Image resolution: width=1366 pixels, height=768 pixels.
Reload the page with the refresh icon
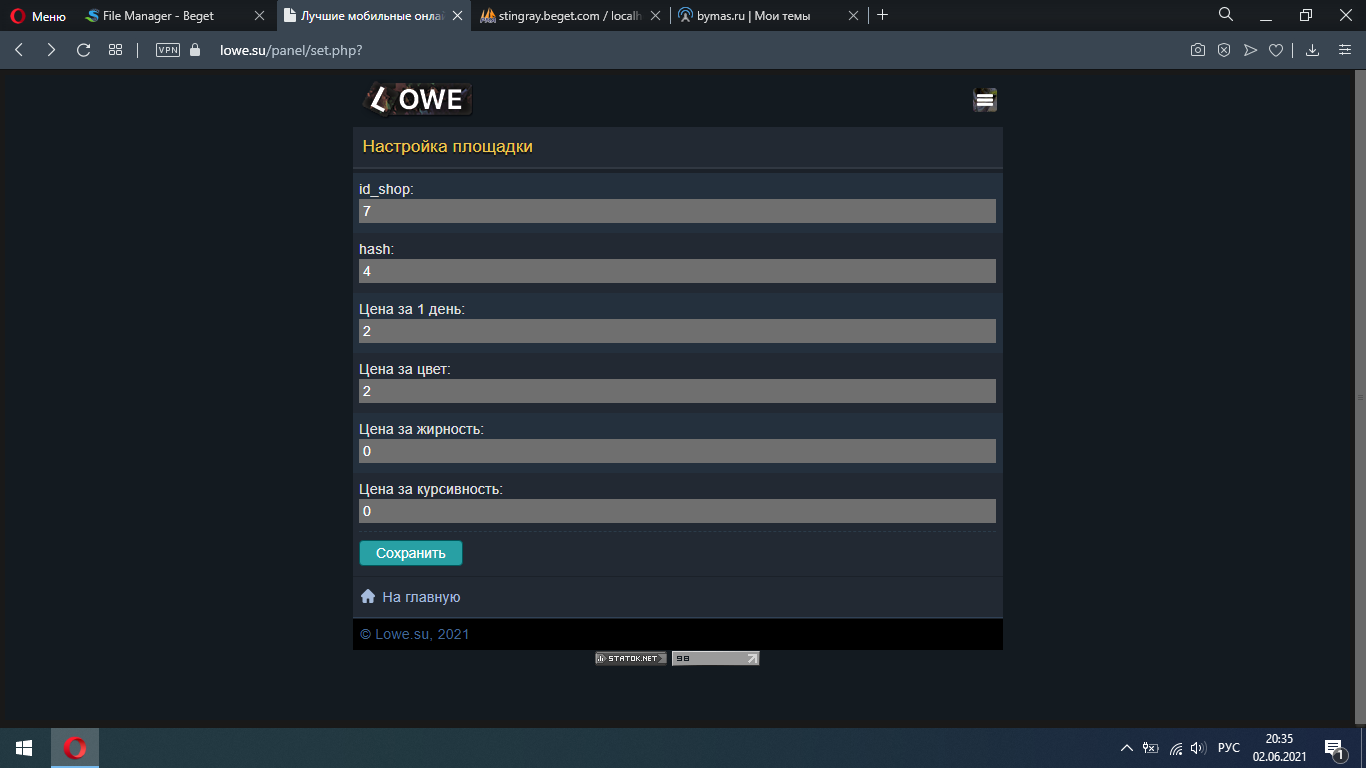(x=84, y=50)
